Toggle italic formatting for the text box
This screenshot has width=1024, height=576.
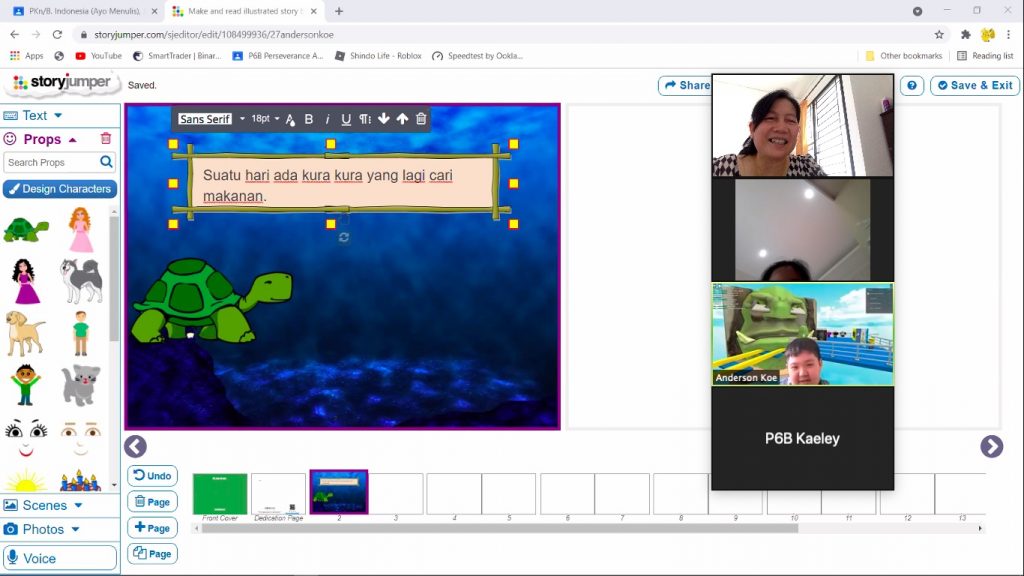click(327, 119)
